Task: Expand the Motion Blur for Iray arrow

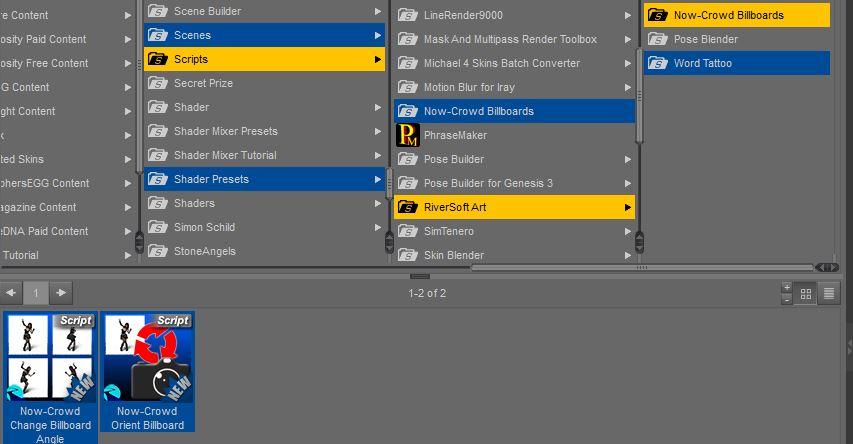Action: pos(627,87)
